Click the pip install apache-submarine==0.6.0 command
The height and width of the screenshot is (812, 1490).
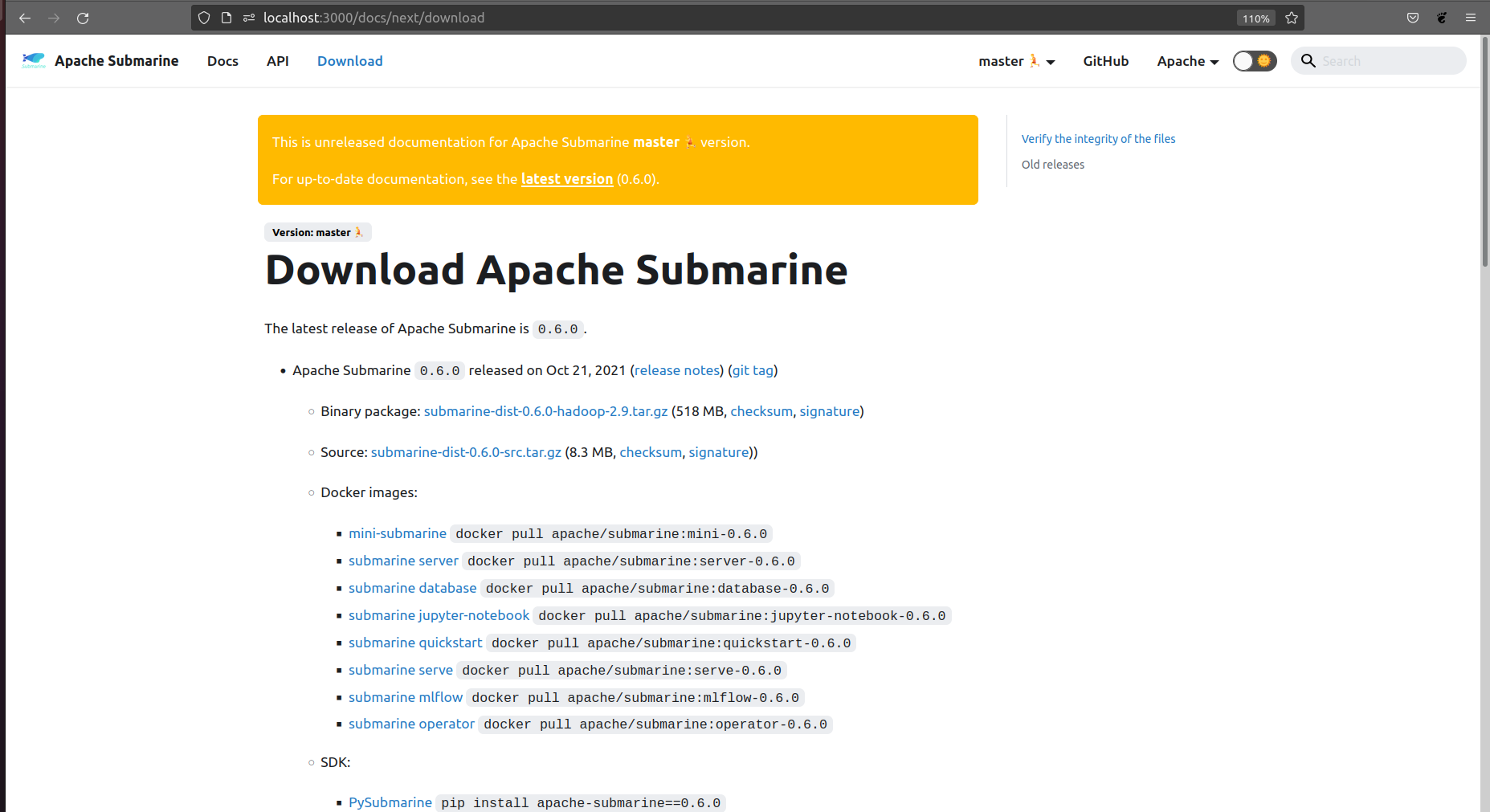[581, 803]
